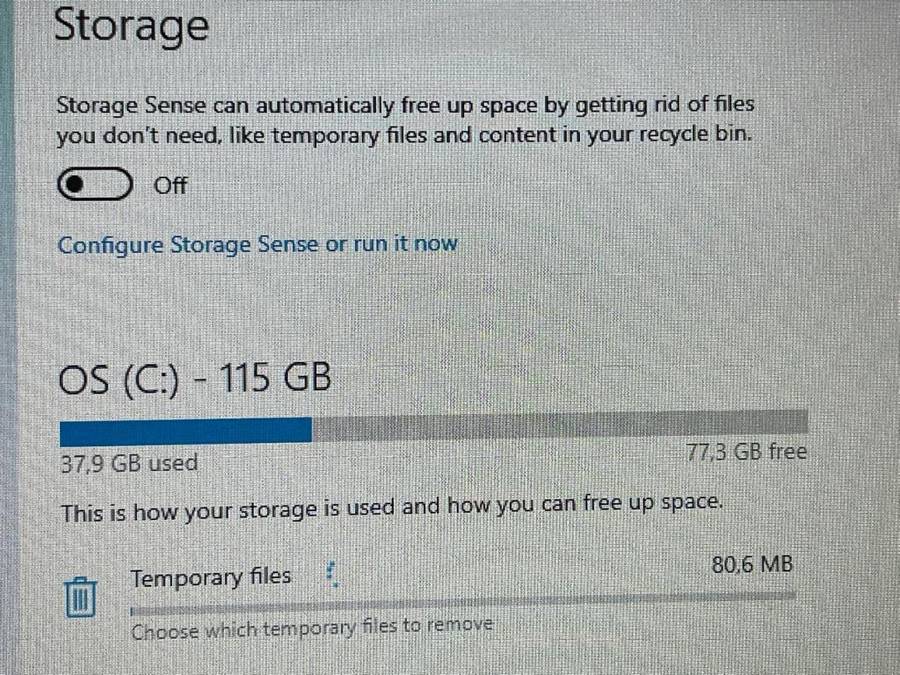
Task: Select Choose which temporary files to remove
Action: (312, 628)
